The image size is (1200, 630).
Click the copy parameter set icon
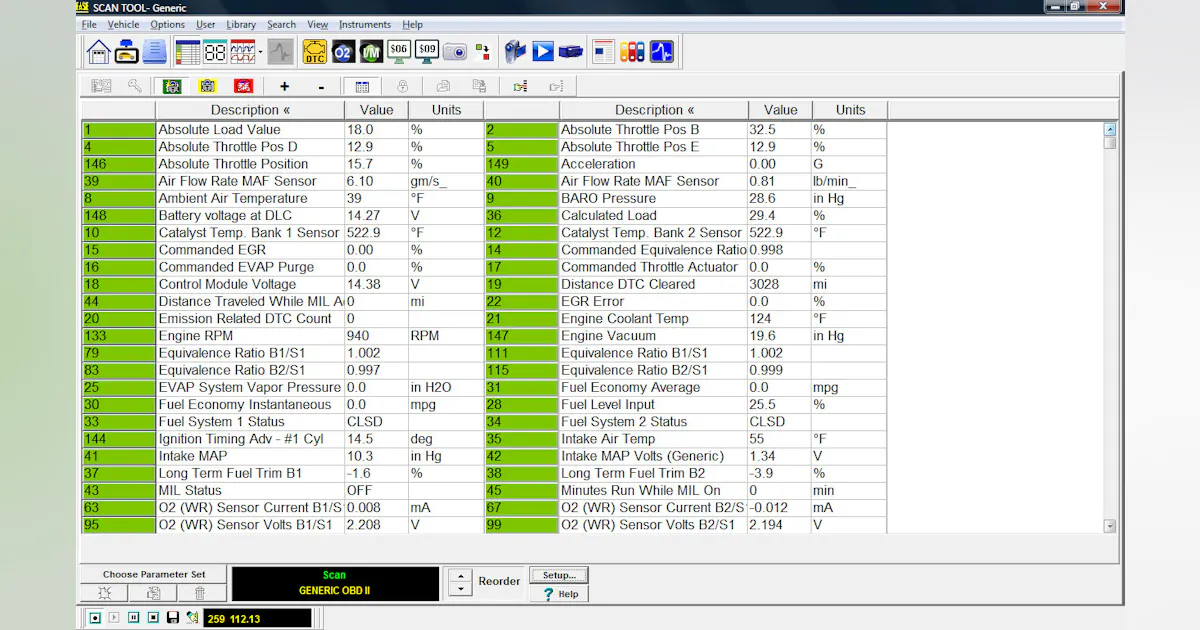pyautogui.click(x=153, y=593)
